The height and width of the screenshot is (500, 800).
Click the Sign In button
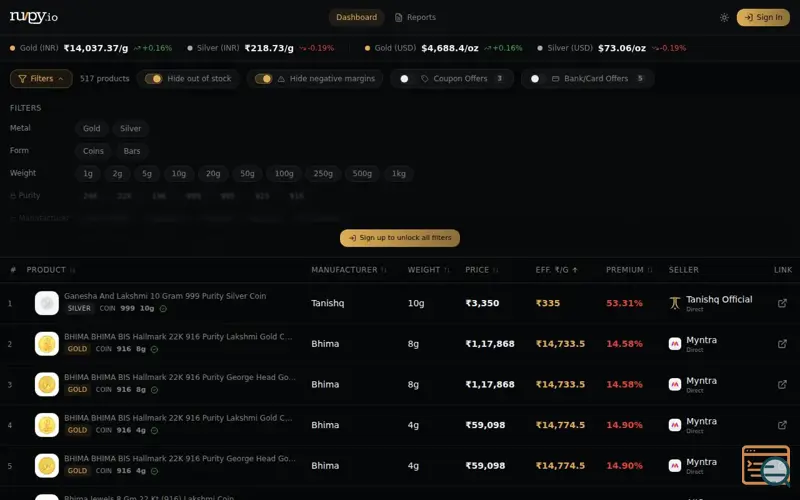pos(763,17)
